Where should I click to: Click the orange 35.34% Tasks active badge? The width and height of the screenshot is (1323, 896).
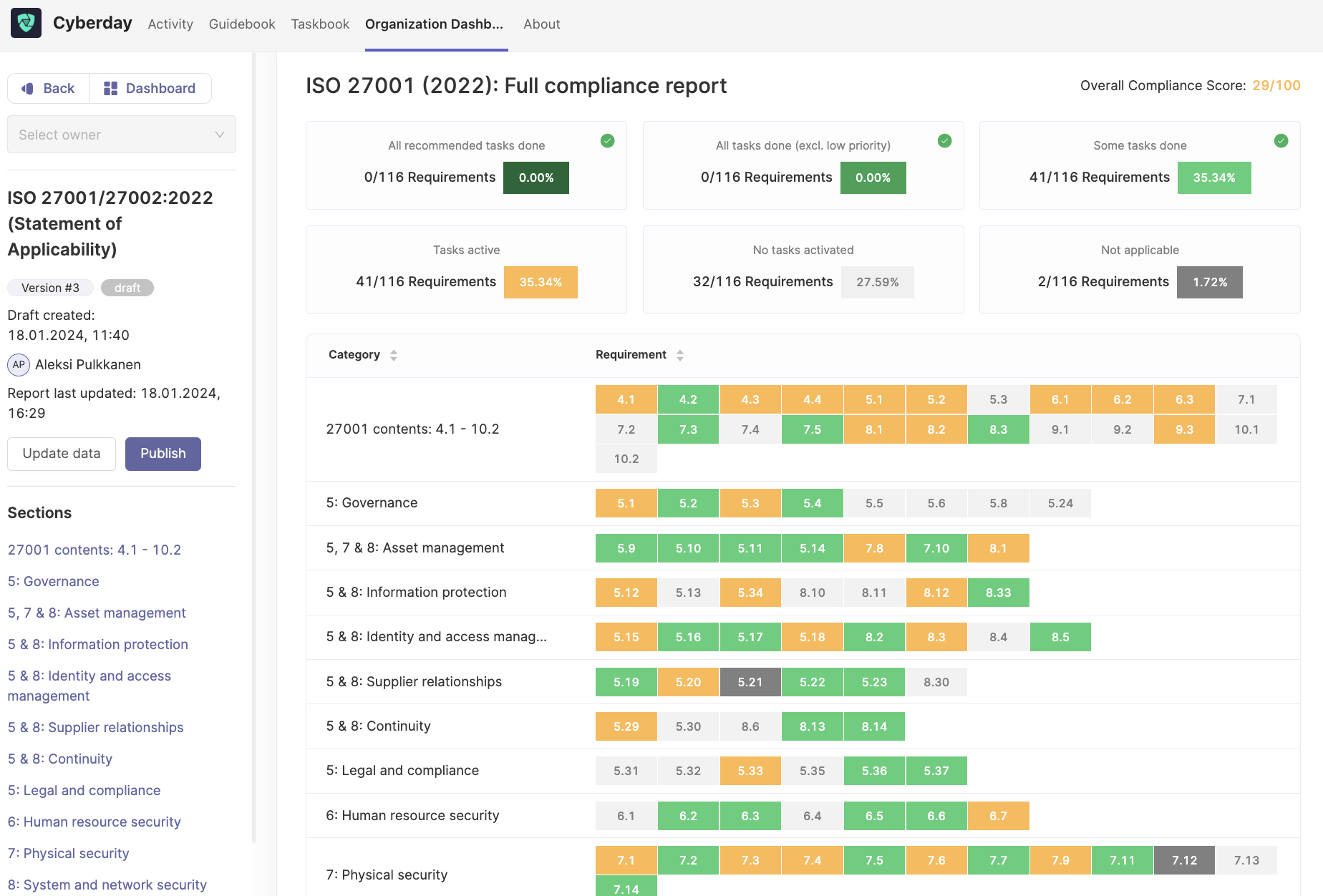coord(541,282)
